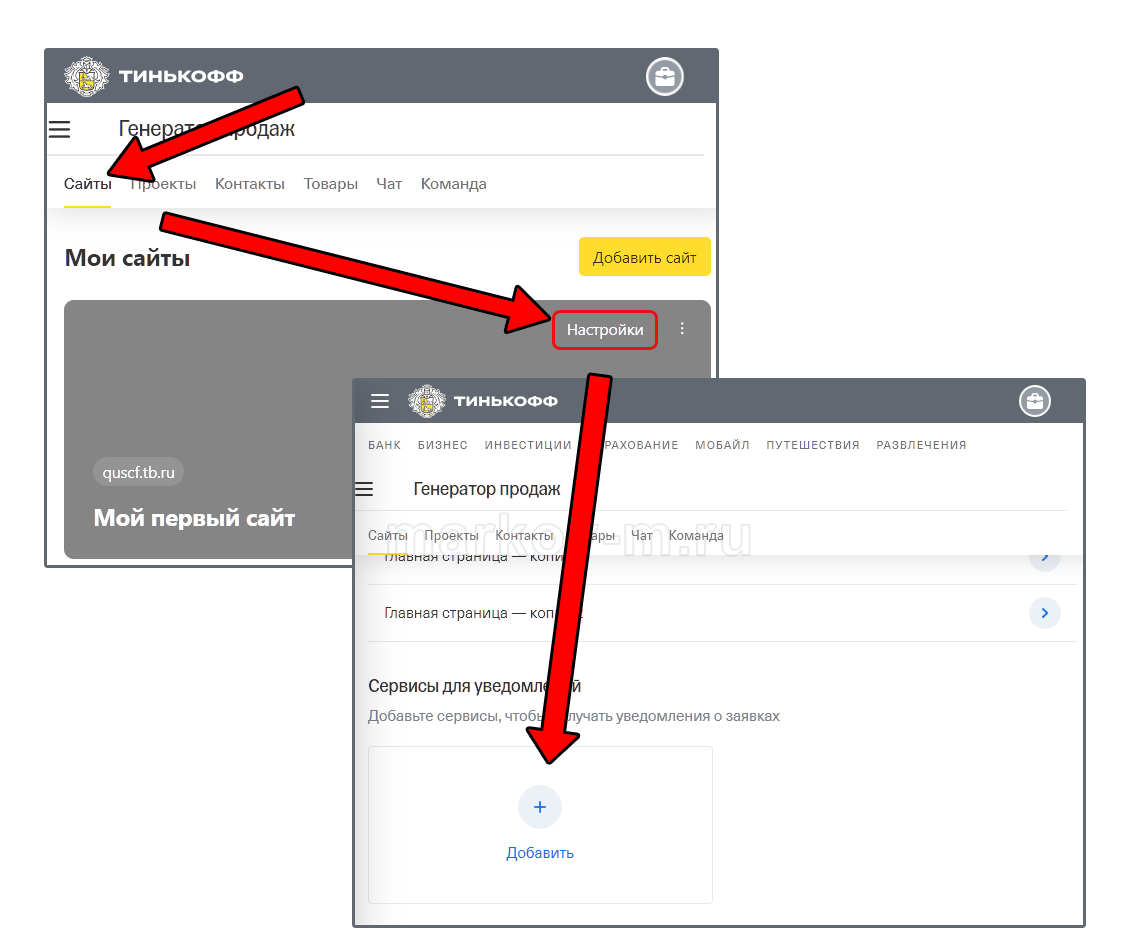Click the three-dot menu beside Настройки
1130x952 pixels.
(683, 328)
